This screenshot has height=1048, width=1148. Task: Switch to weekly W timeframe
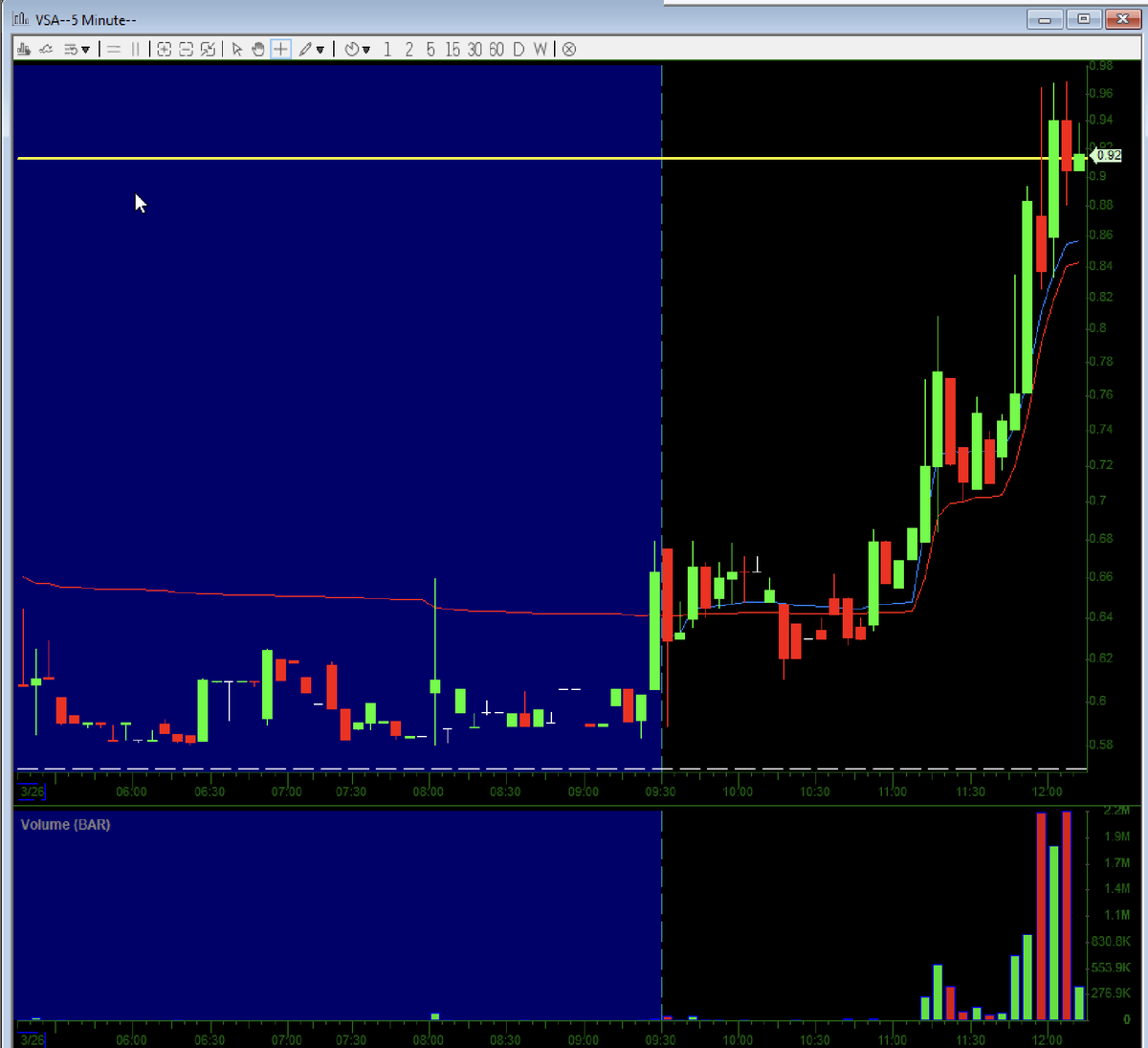pyautogui.click(x=541, y=49)
